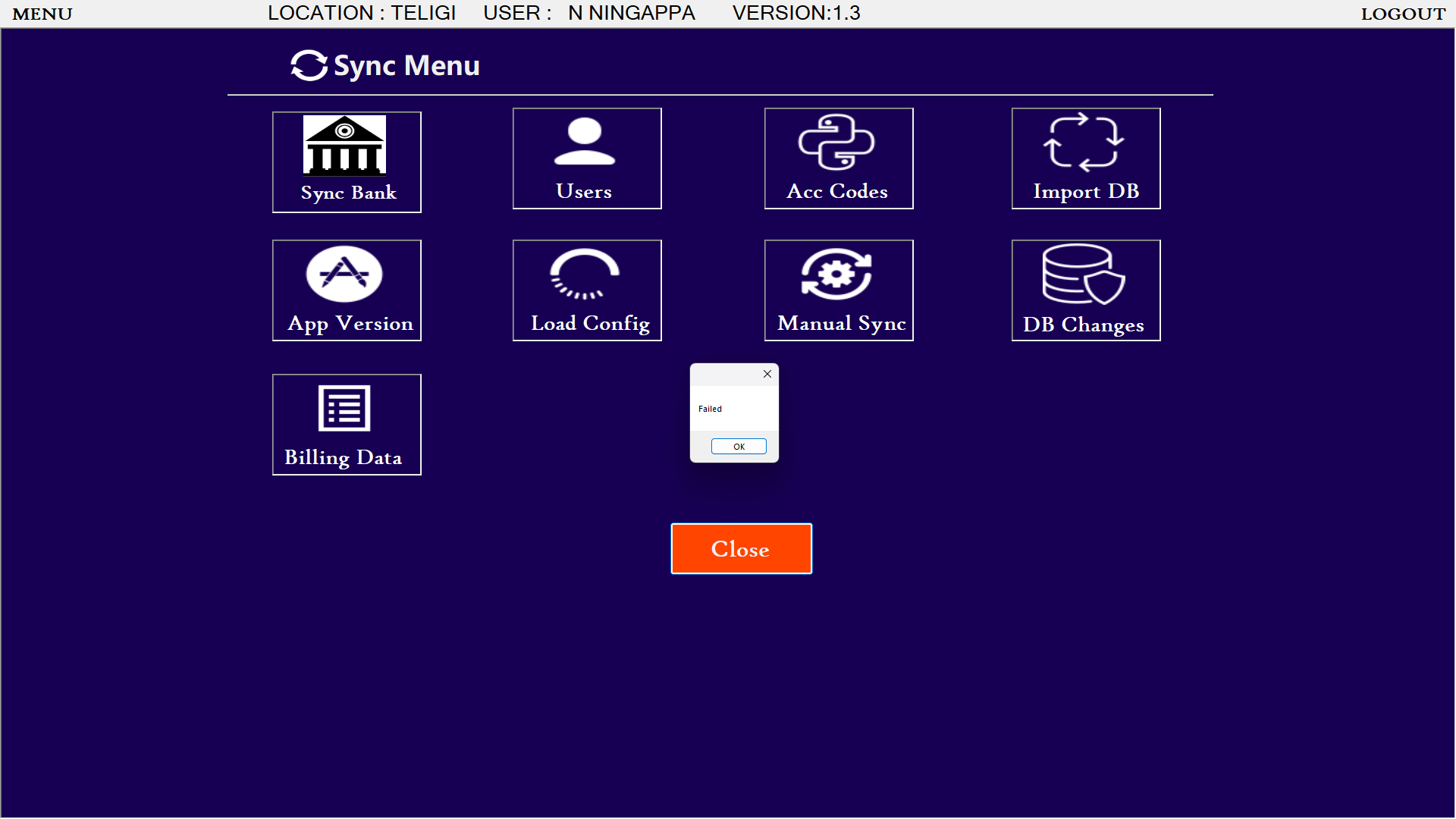Screen dimensions: 1456x819
Task: Click the Sync Menu heading text
Action: [406, 66]
